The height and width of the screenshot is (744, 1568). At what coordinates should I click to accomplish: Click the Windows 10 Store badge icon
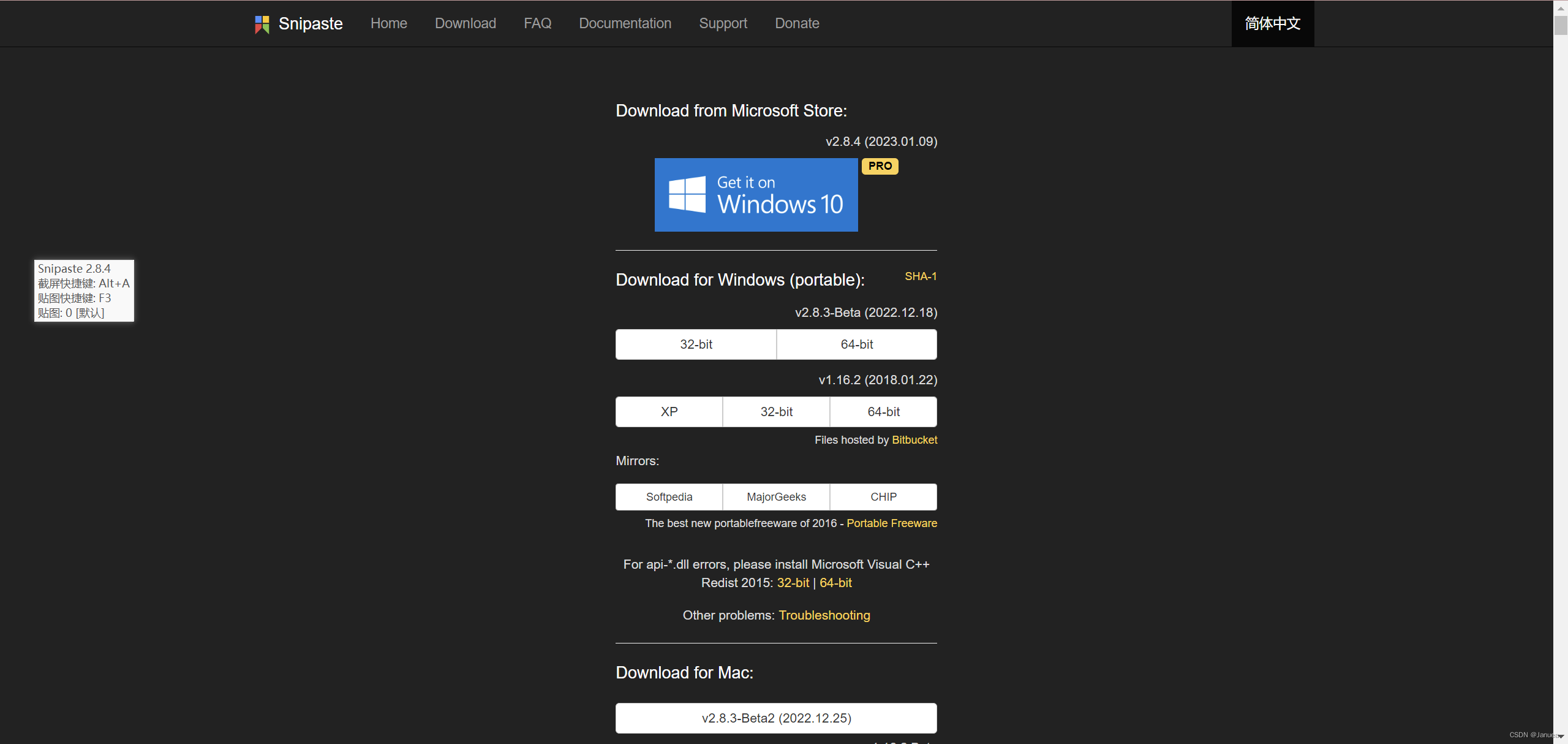click(757, 195)
